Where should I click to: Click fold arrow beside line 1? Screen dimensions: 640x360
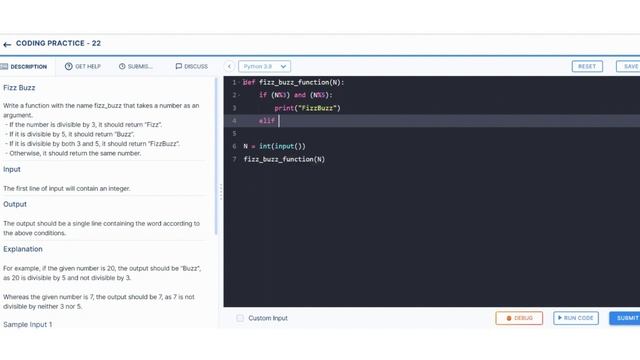pos(239,82)
